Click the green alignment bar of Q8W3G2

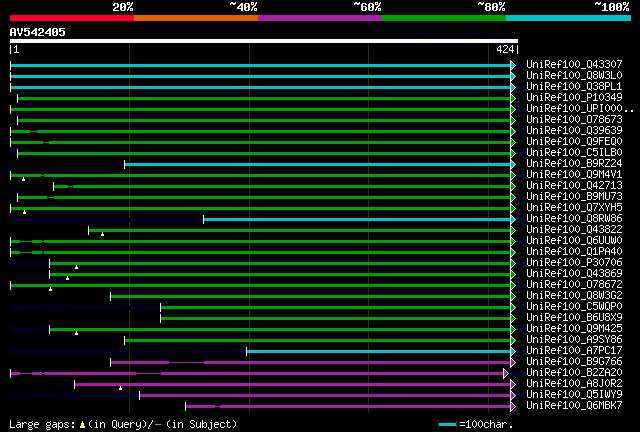point(310,296)
